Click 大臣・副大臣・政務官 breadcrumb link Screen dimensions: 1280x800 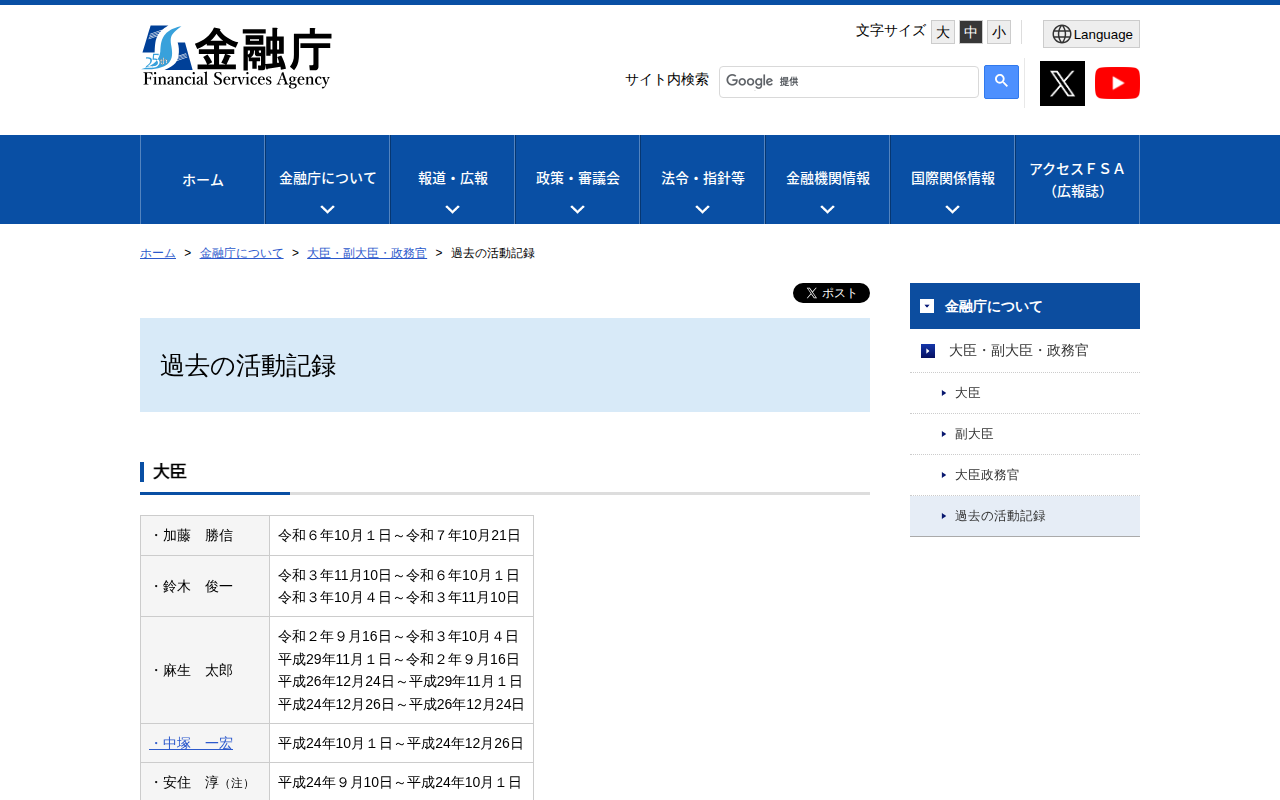click(367, 253)
